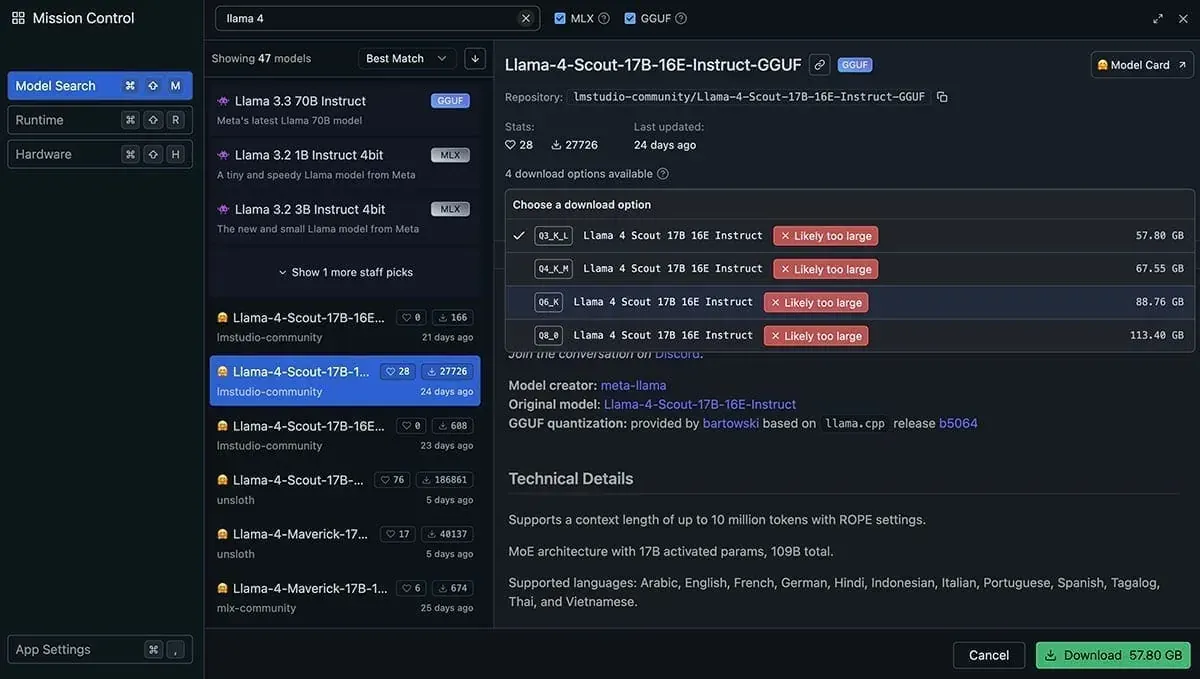
Task: Click Likely too large tag on Q8_0 row
Action: coord(816,336)
